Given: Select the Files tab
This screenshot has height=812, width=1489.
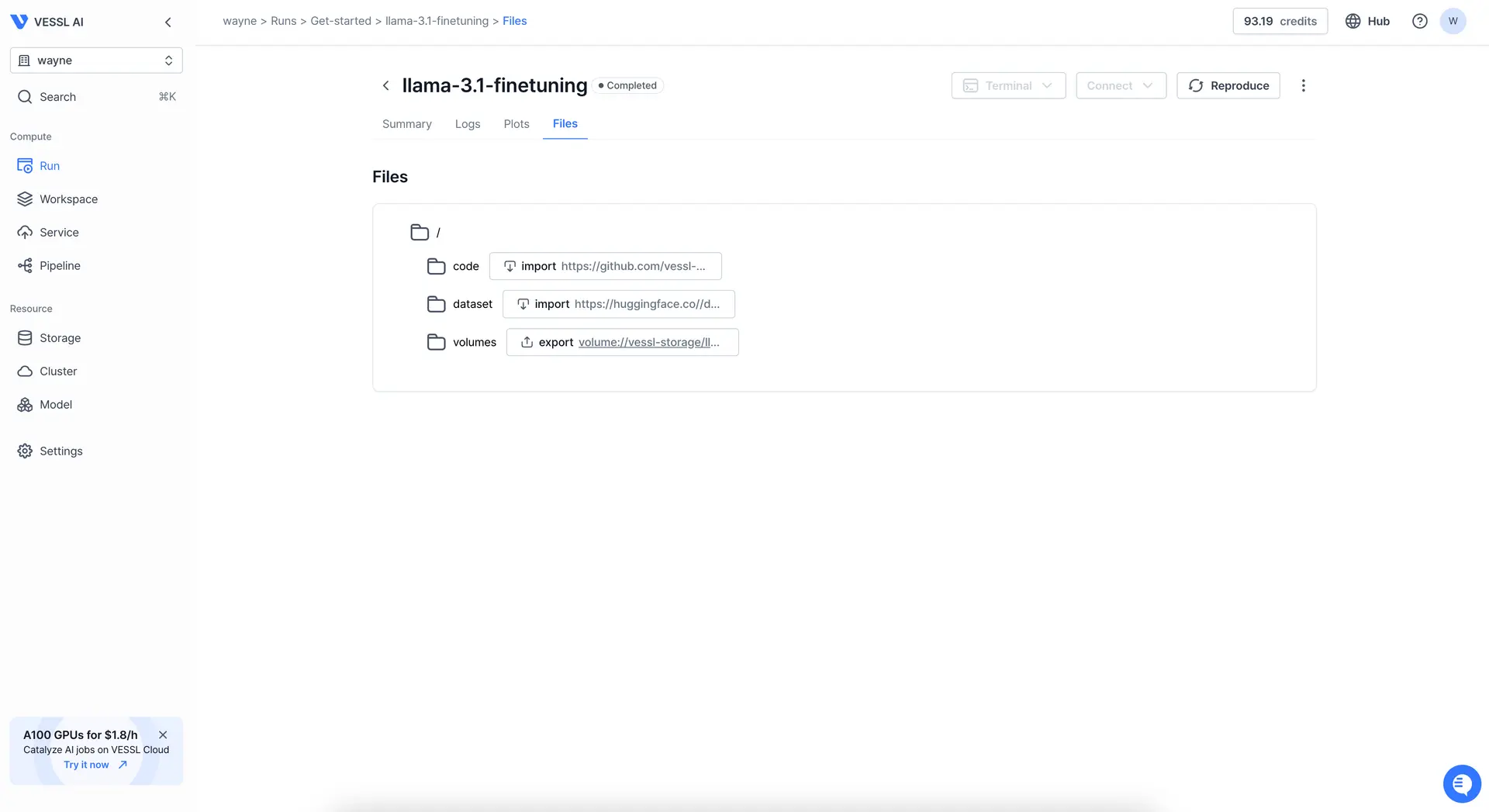Looking at the screenshot, I should (565, 124).
